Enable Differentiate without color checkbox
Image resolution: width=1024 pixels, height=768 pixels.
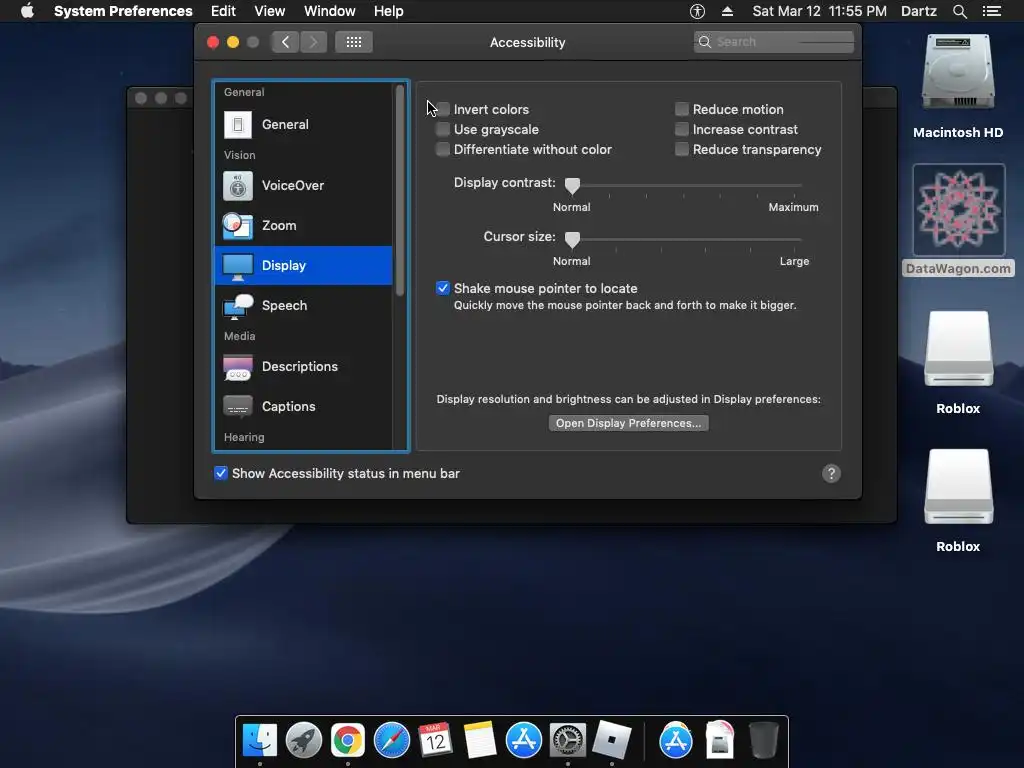tap(443, 150)
